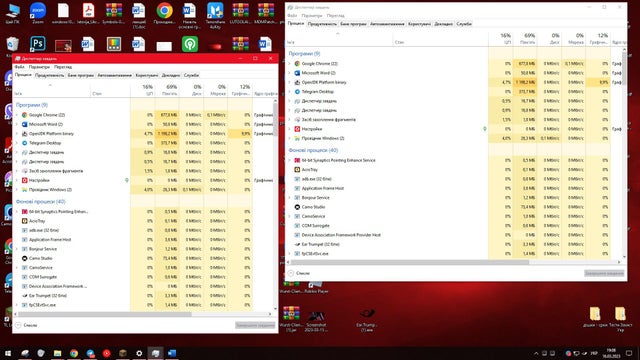
Task: Click Microsoft Word icon in red-titled Task Manager
Action: coord(24,124)
